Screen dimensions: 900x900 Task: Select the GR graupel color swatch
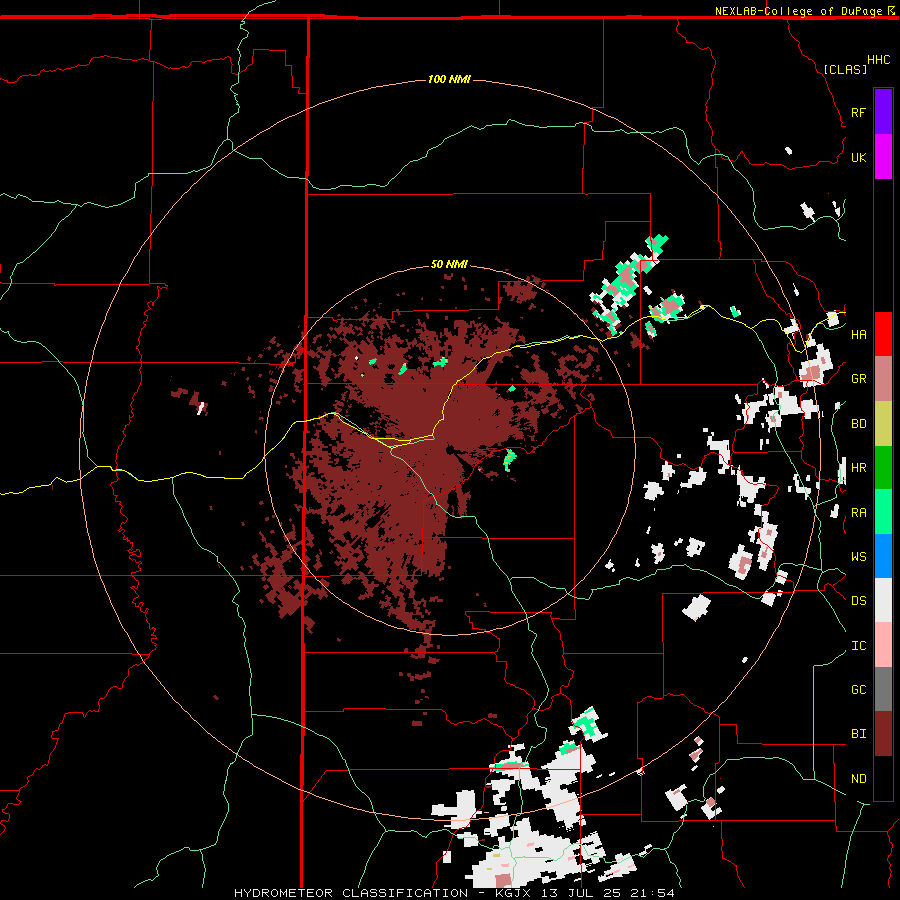[x=883, y=378]
